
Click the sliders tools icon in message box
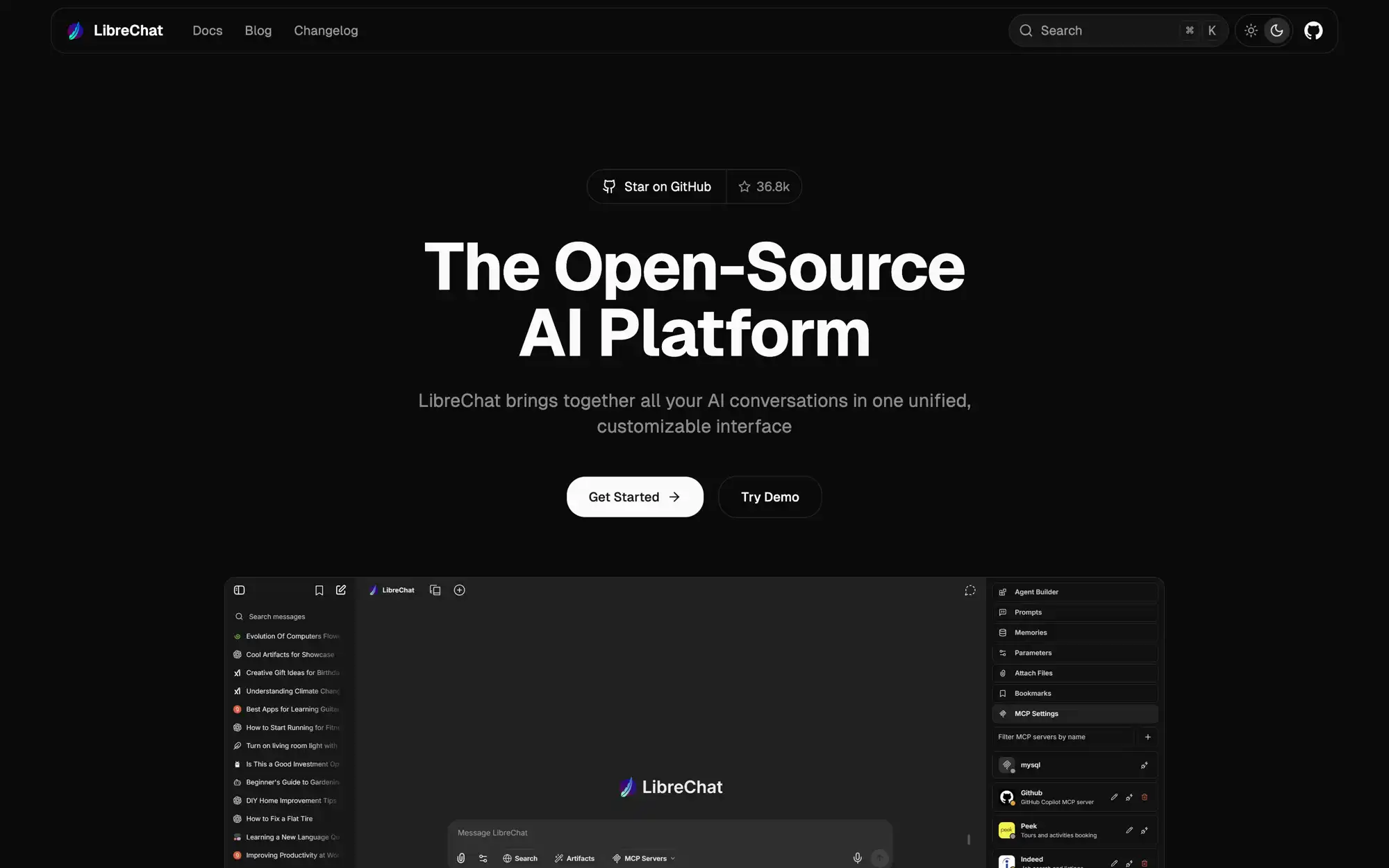[483, 858]
